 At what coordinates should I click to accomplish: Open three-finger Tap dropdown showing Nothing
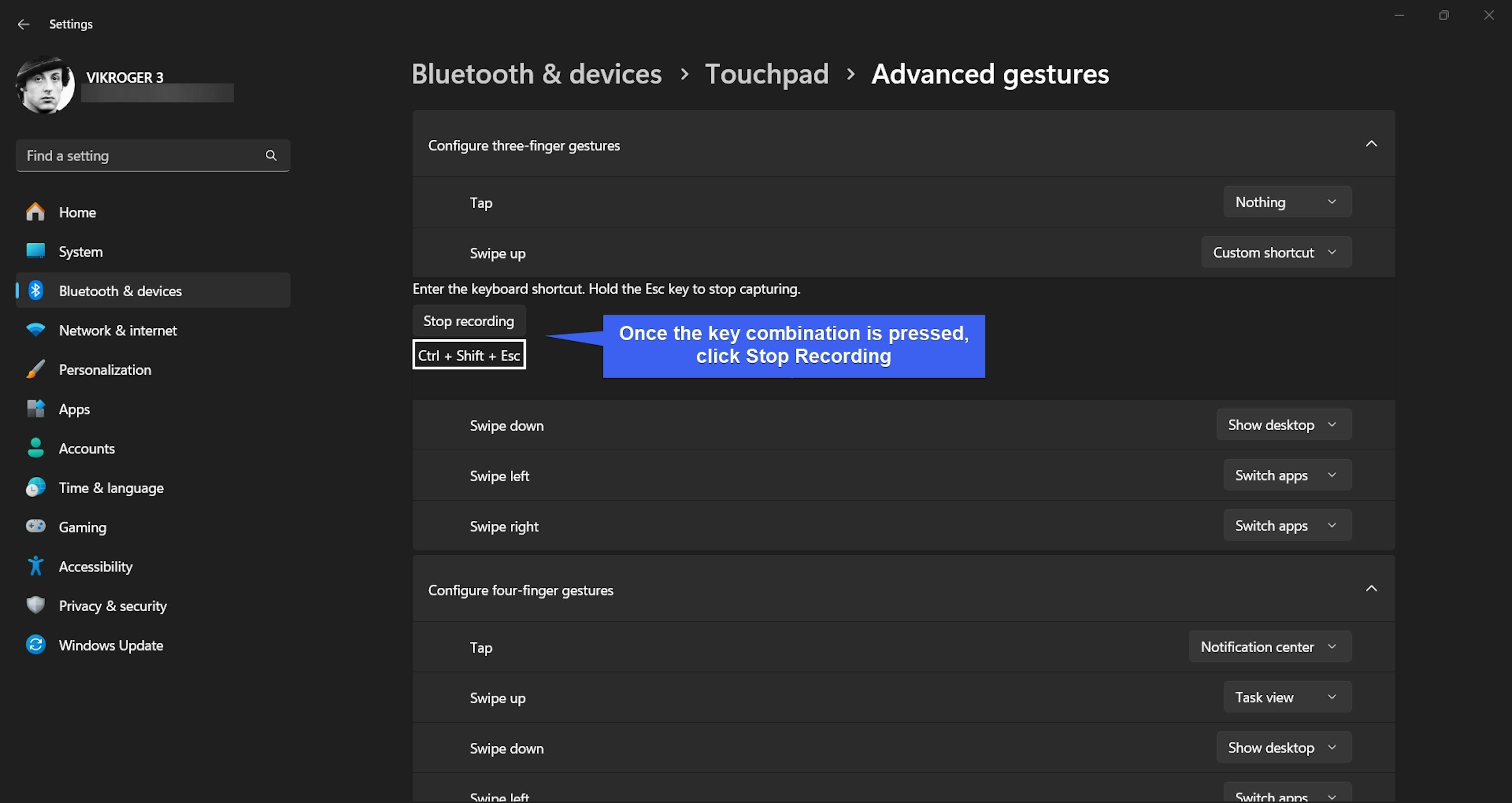pyautogui.click(x=1287, y=202)
